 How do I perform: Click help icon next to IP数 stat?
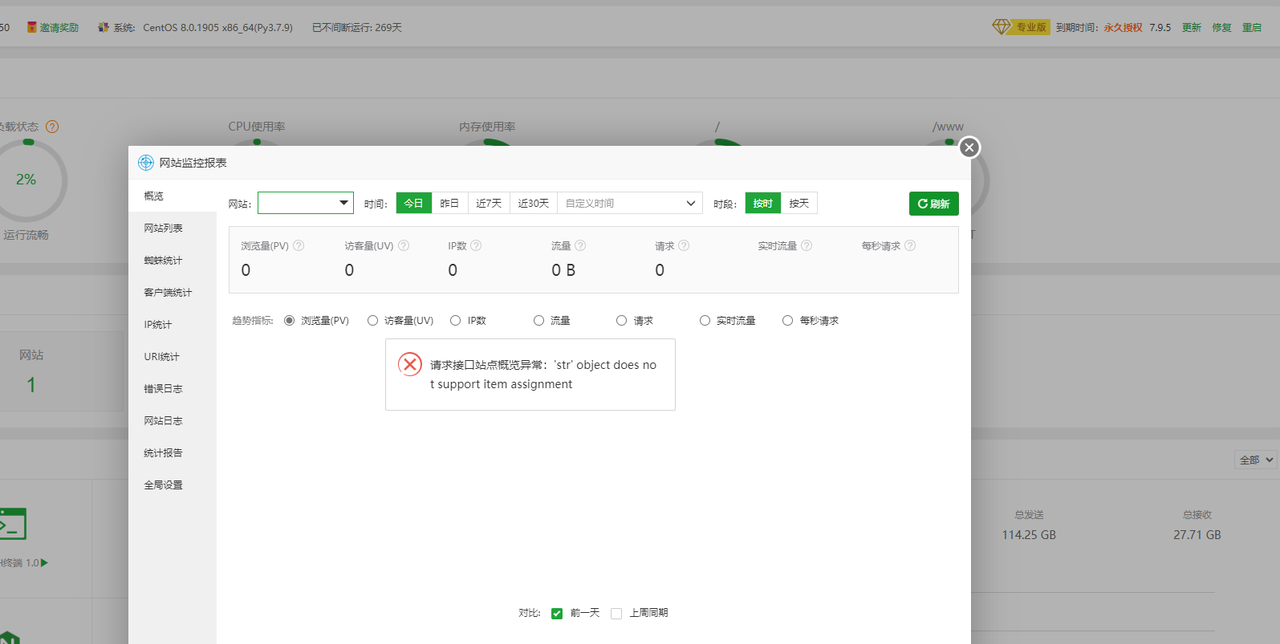476,245
